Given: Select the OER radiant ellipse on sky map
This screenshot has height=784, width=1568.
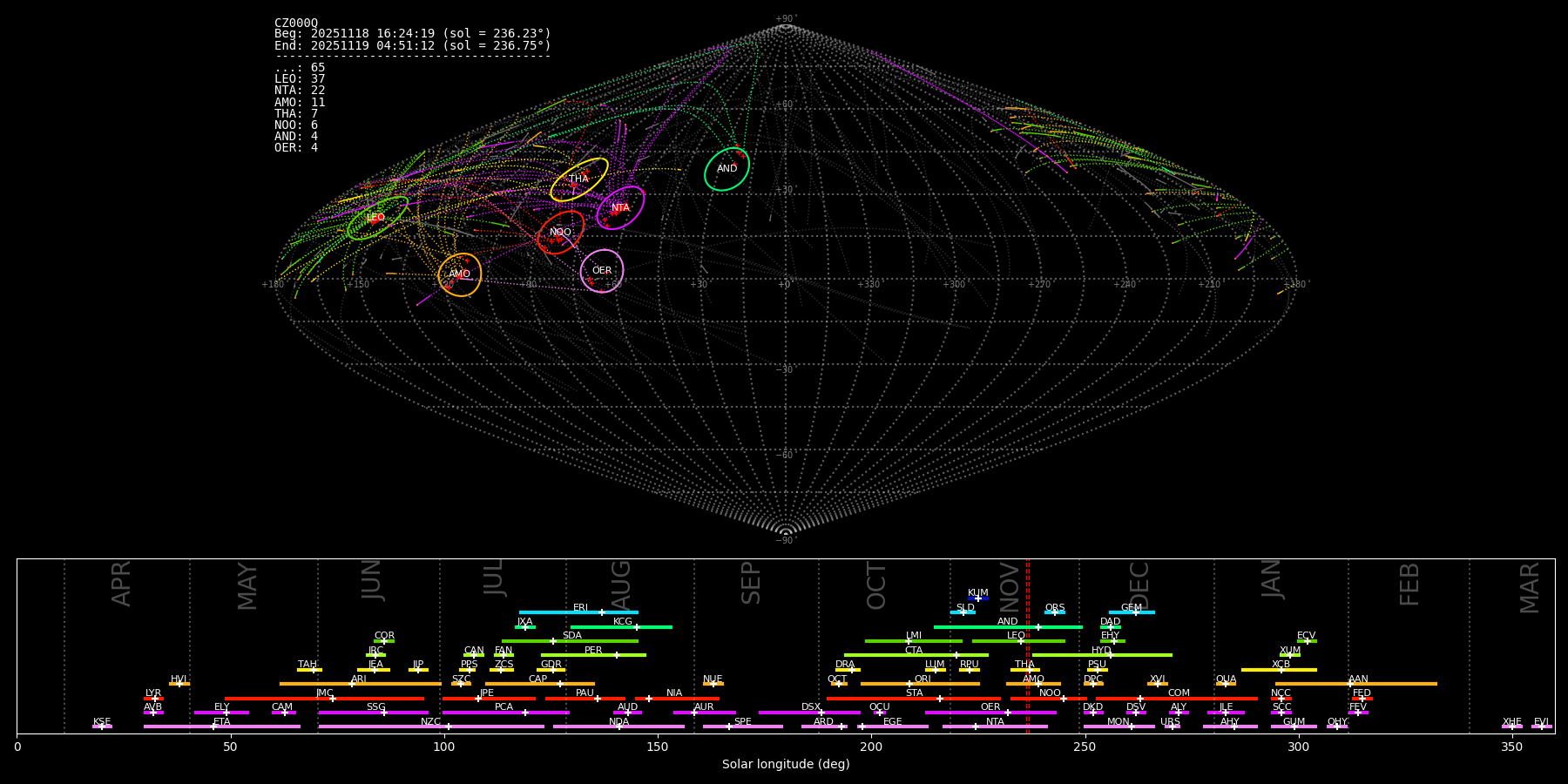Looking at the screenshot, I should click(x=602, y=271).
